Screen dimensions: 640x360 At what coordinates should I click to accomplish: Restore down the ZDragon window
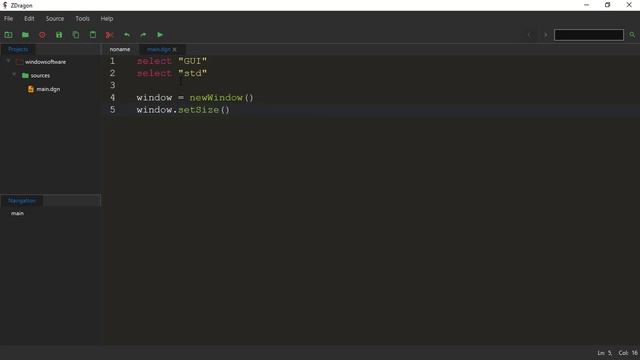click(x=607, y=5)
